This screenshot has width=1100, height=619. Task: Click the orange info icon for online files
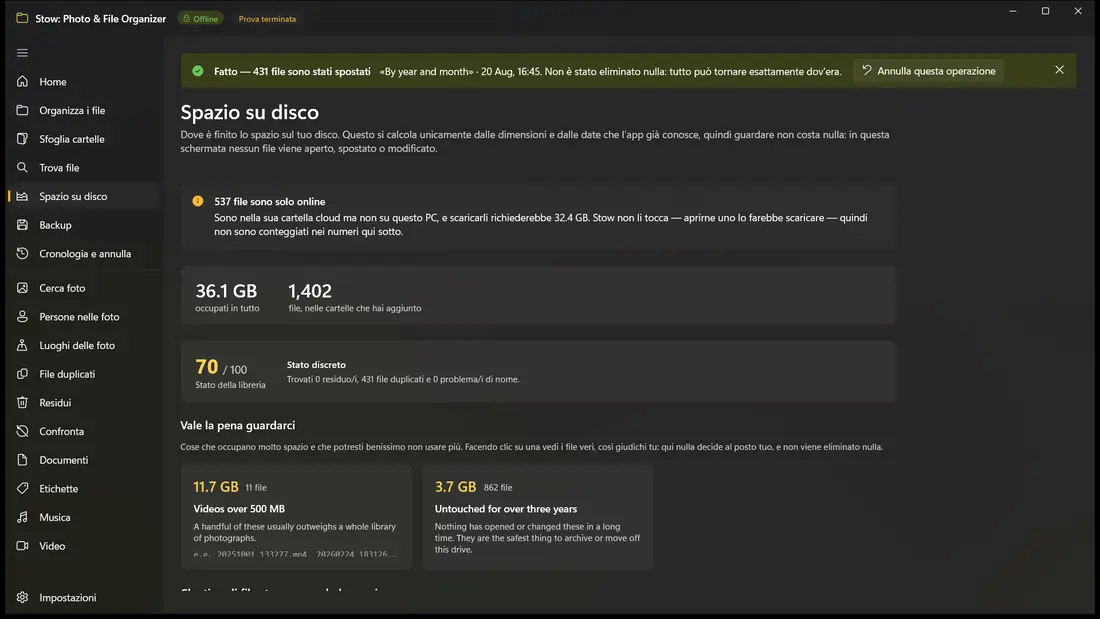point(198,201)
